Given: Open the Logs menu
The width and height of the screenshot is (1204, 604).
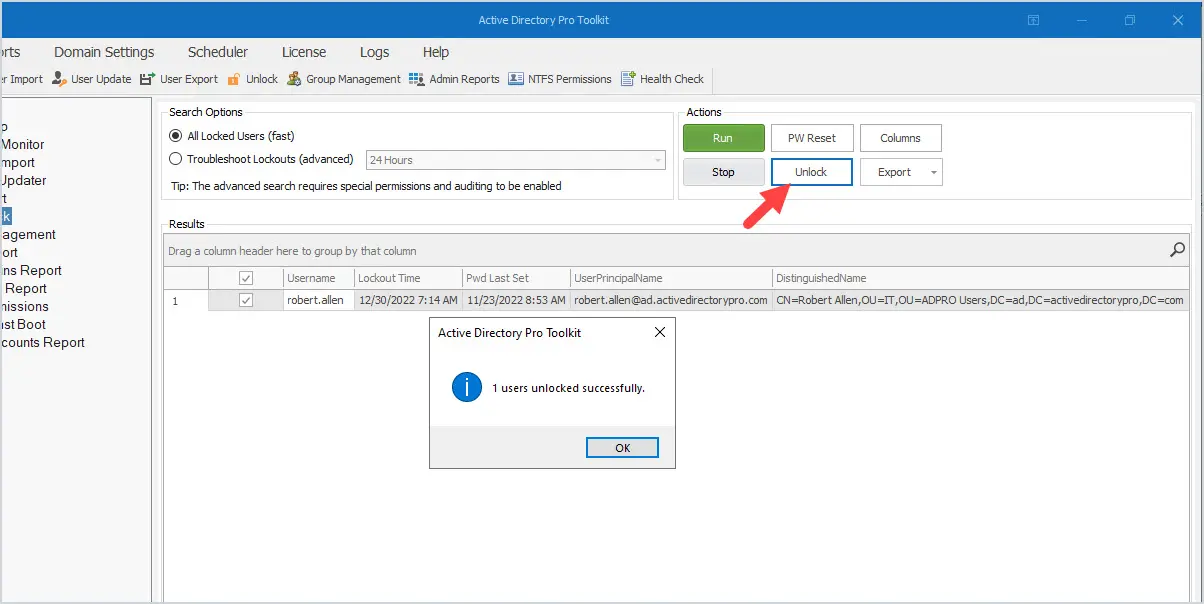Looking at the screenshot, I should (374, 52).
